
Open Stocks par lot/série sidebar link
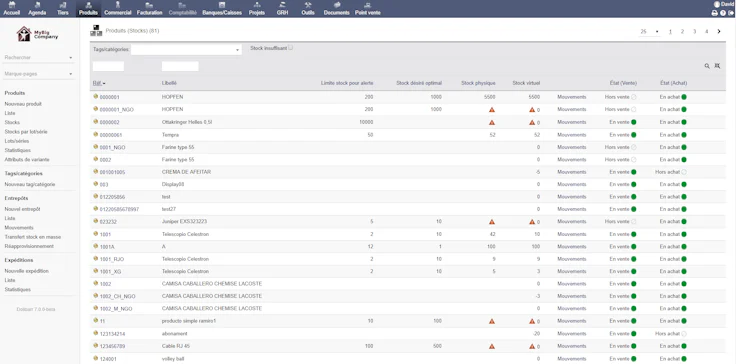(26, 132)
